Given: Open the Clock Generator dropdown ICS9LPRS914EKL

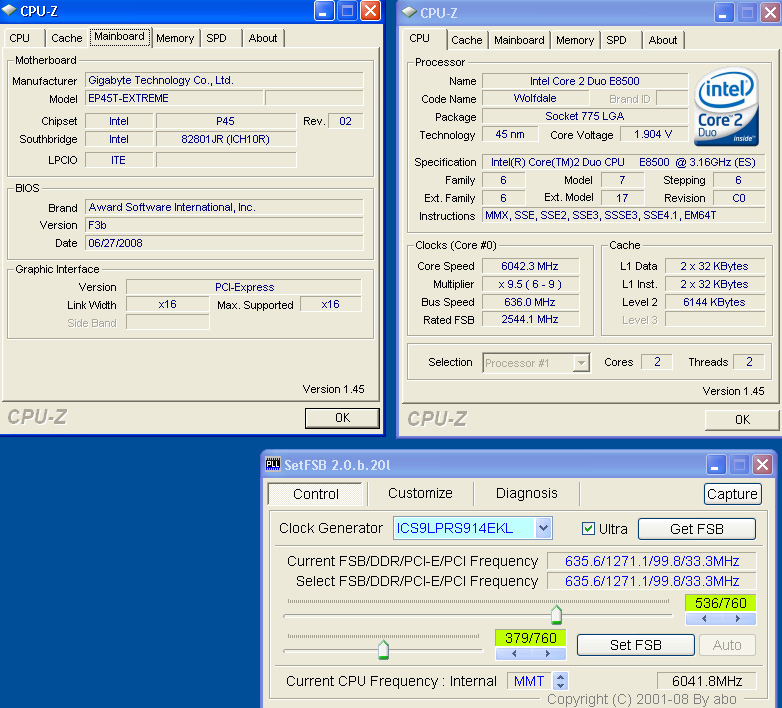Looking at the screenshot, I should click(x=544, y=528).
